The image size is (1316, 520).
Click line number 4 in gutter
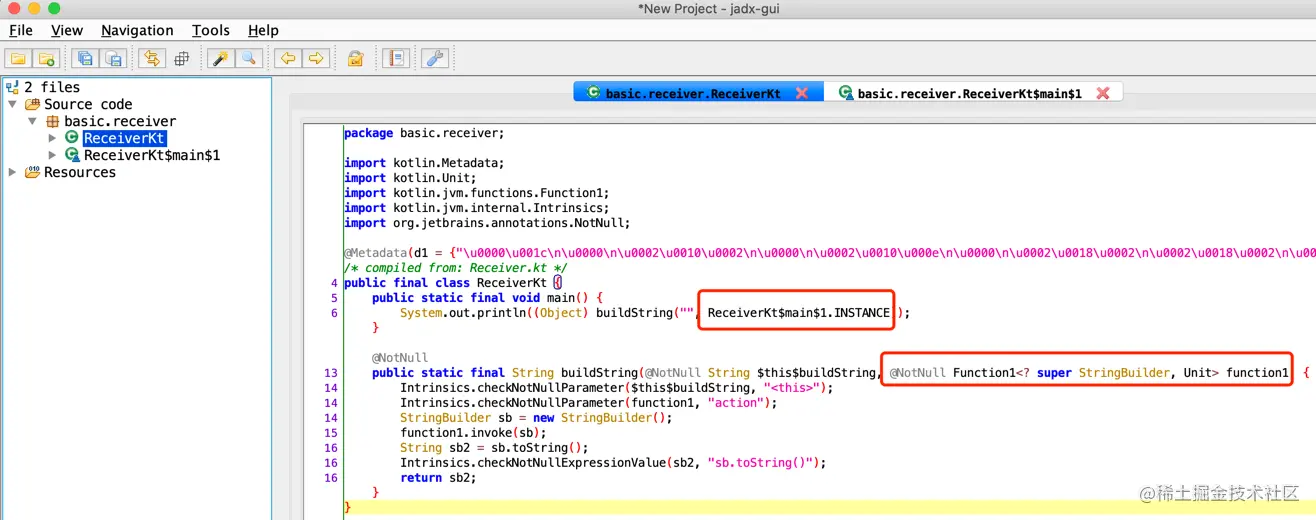334,283
